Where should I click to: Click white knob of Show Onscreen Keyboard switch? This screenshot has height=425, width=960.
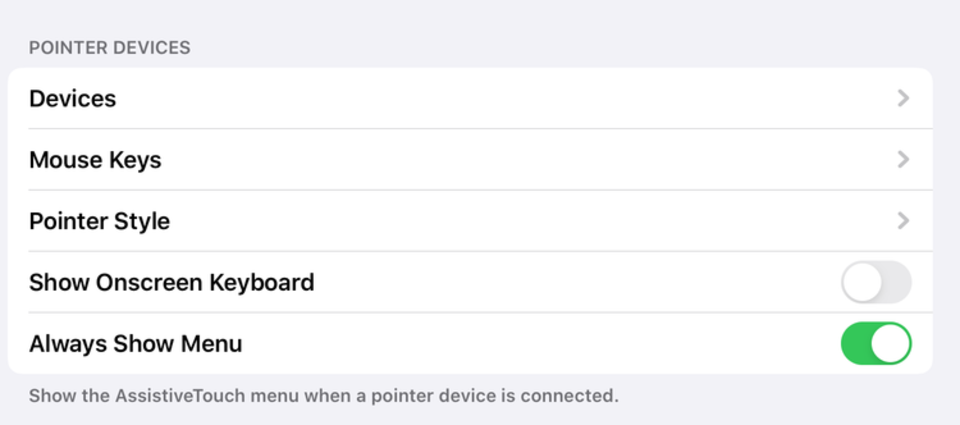862,282
